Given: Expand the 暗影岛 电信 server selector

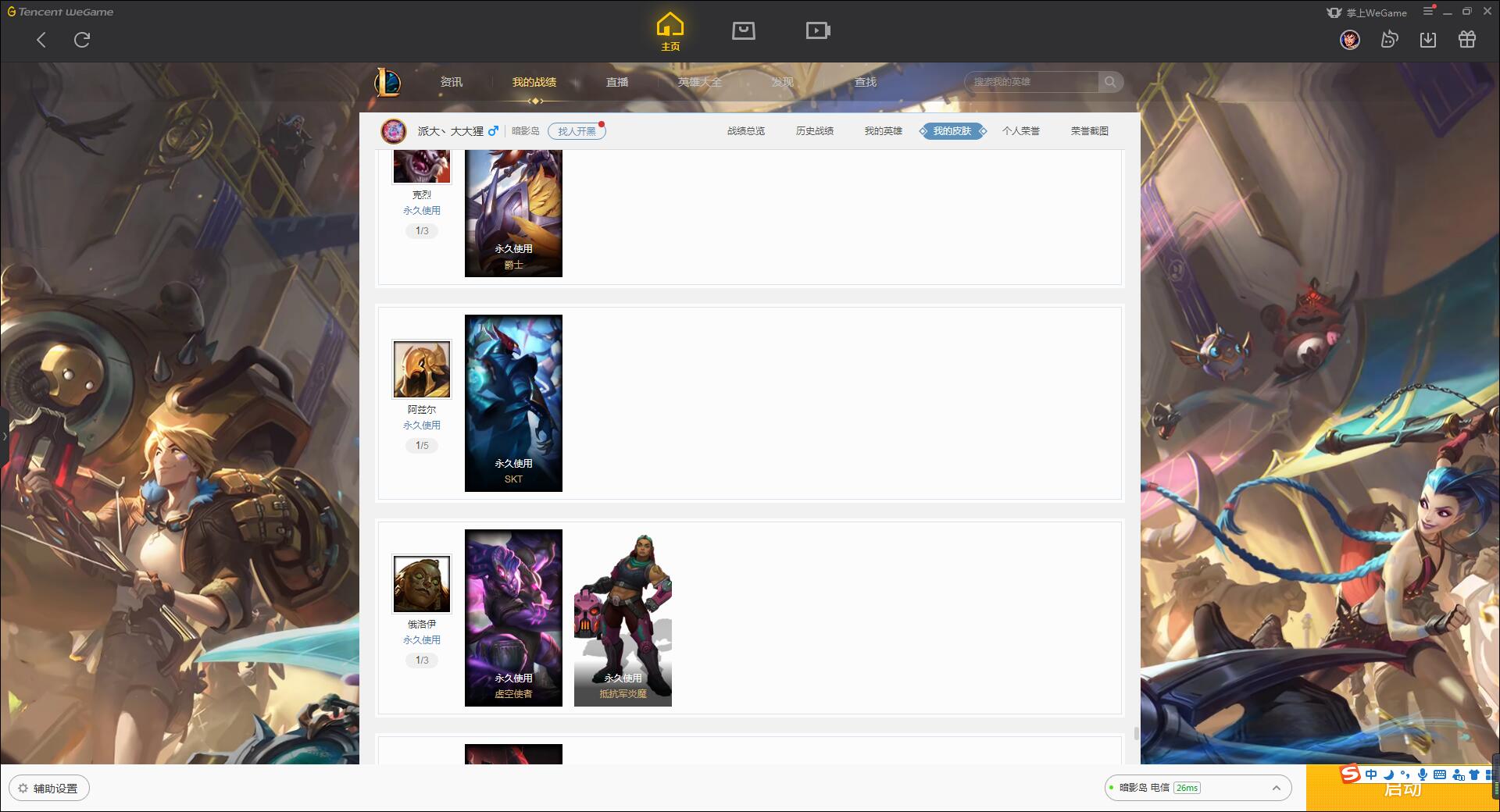Looking at the screenshot, I should pyautogui.click(x=1197, y=788).
